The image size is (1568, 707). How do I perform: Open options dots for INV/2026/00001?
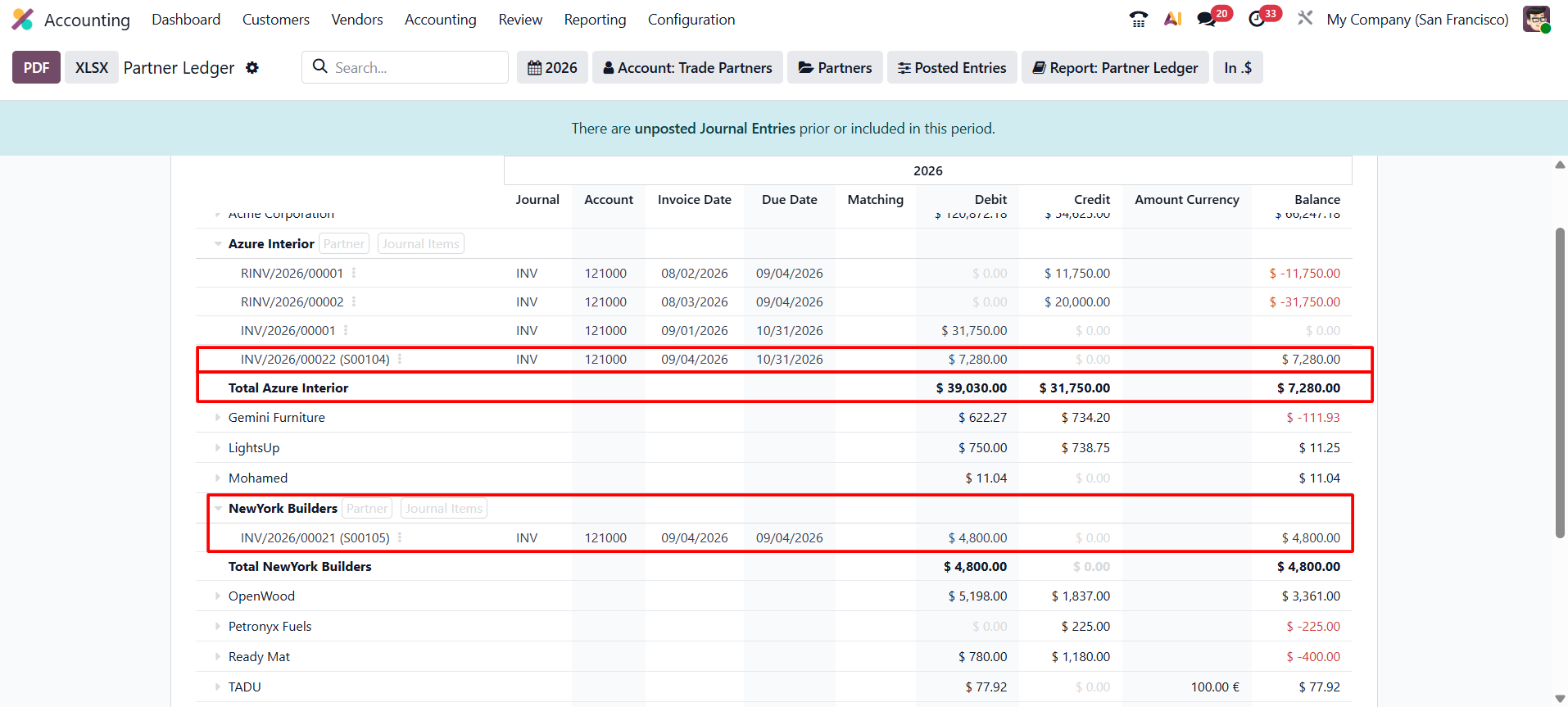point(346,330)
